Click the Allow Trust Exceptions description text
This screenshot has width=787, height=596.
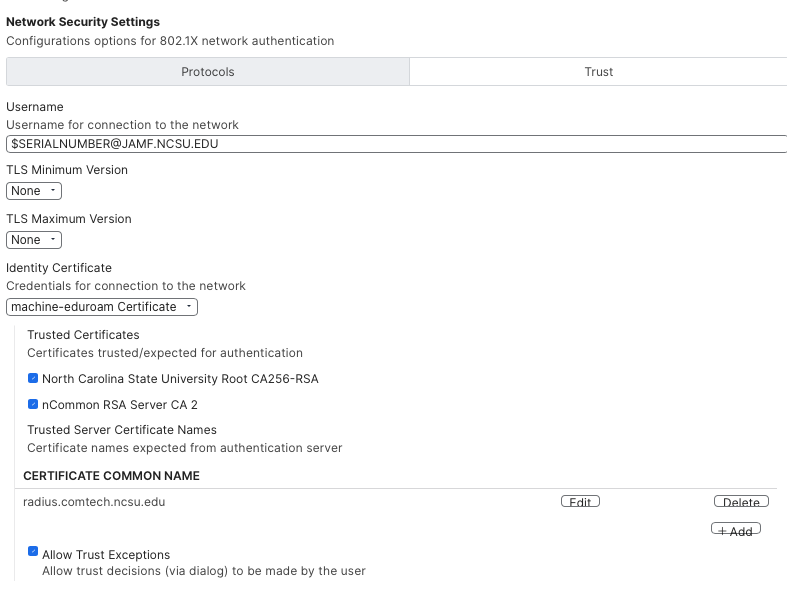coord(204,572)
